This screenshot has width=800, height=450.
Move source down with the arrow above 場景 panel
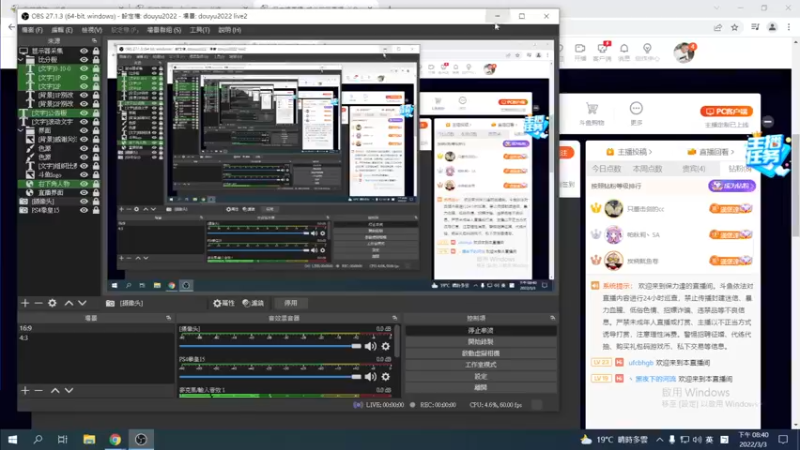(82, 303)
